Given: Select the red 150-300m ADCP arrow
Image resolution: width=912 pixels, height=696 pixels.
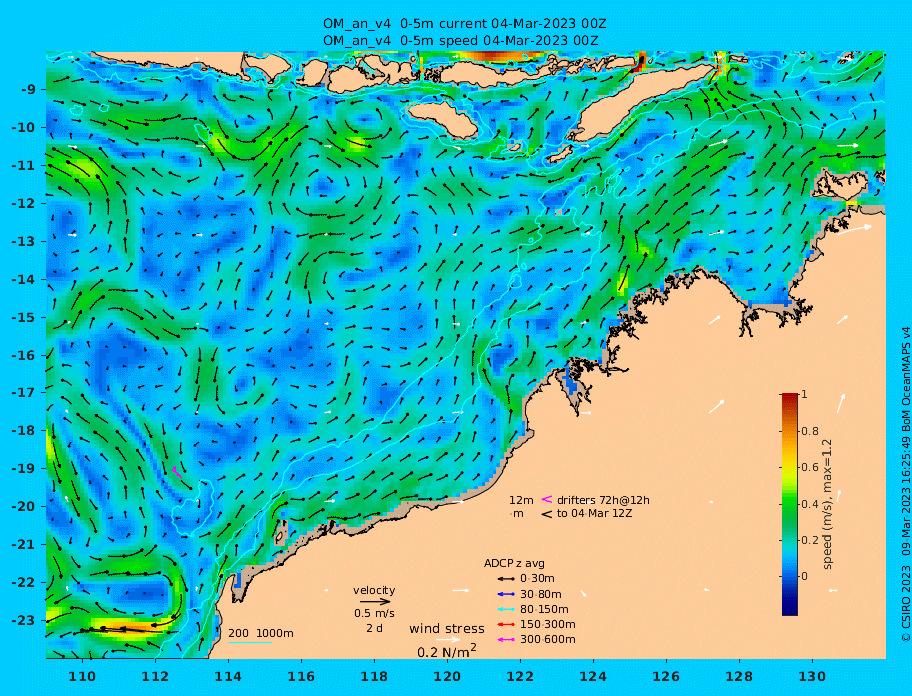Looking at the screenshot, I should click(506, 624).
